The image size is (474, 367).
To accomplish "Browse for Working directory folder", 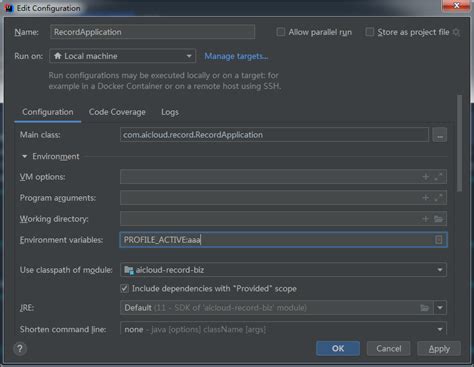I will click(x=439, y=219).
